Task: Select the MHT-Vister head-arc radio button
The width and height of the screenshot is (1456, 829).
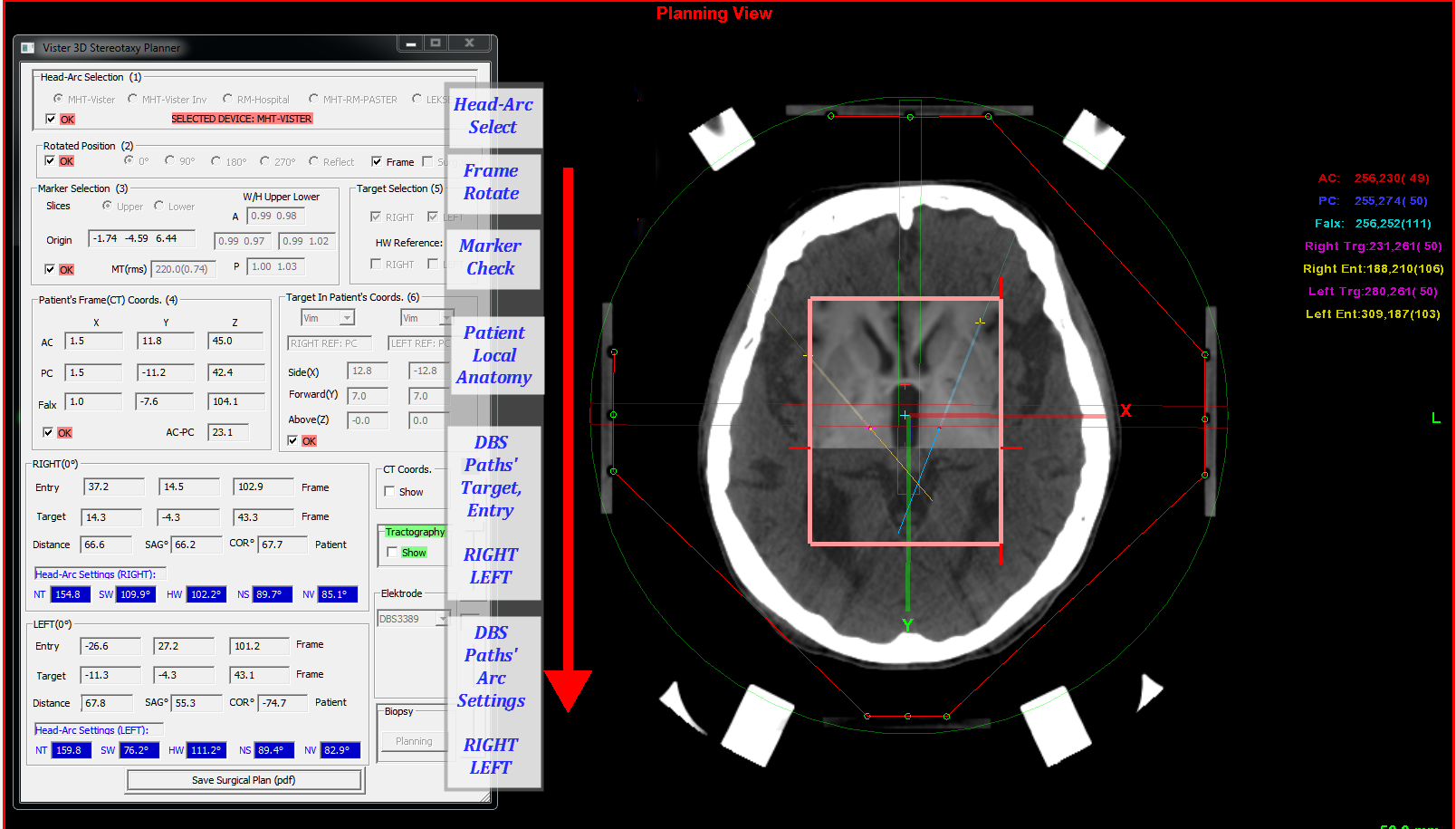Action: [58, 99]
